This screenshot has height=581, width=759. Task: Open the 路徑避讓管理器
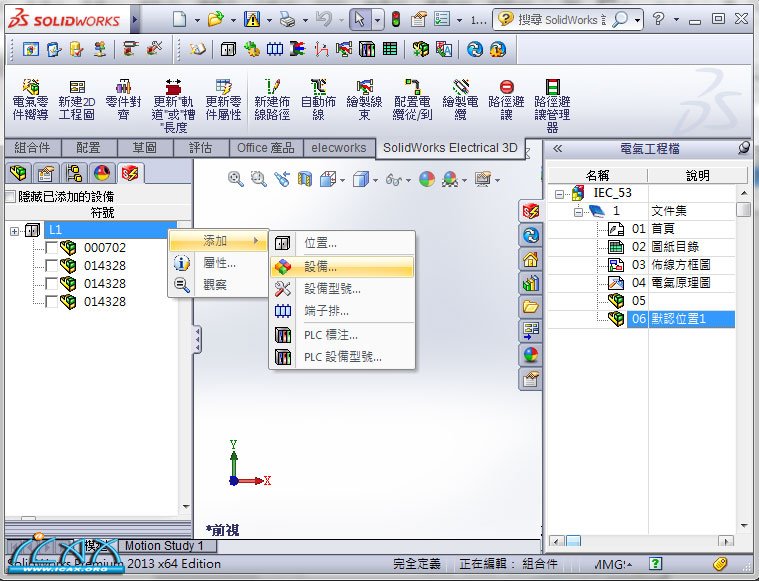pos(552,106)
